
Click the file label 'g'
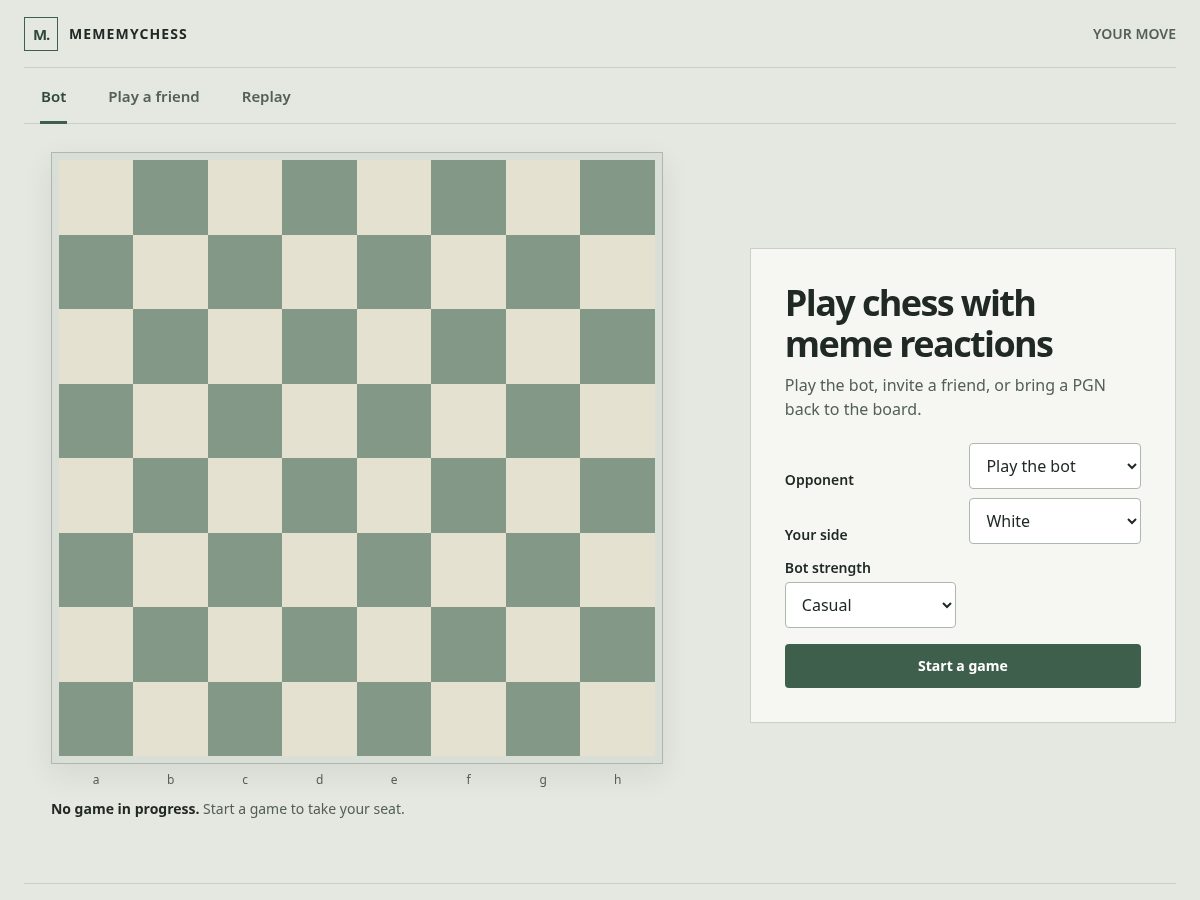pos(543,780)
